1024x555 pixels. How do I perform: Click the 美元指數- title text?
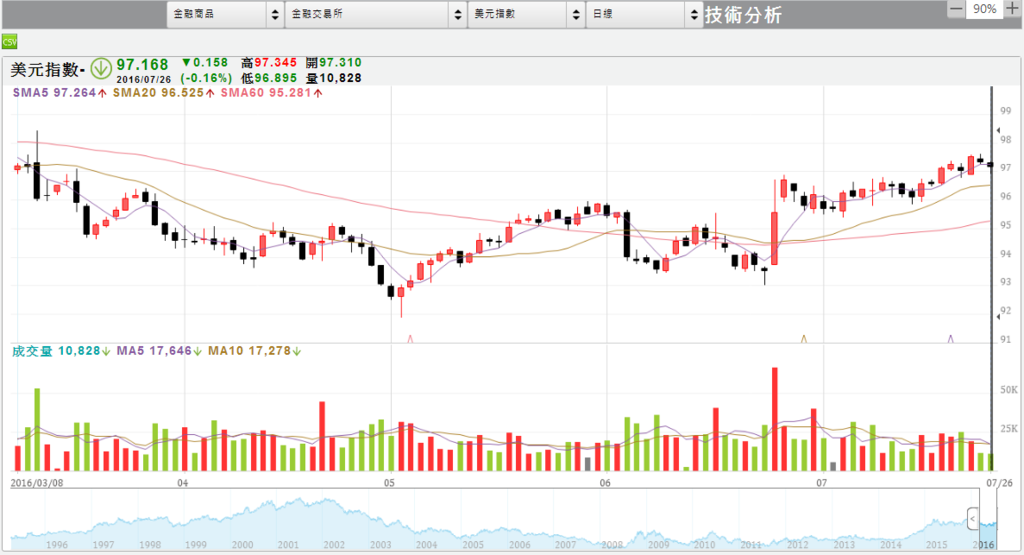[x=48, y=69]
